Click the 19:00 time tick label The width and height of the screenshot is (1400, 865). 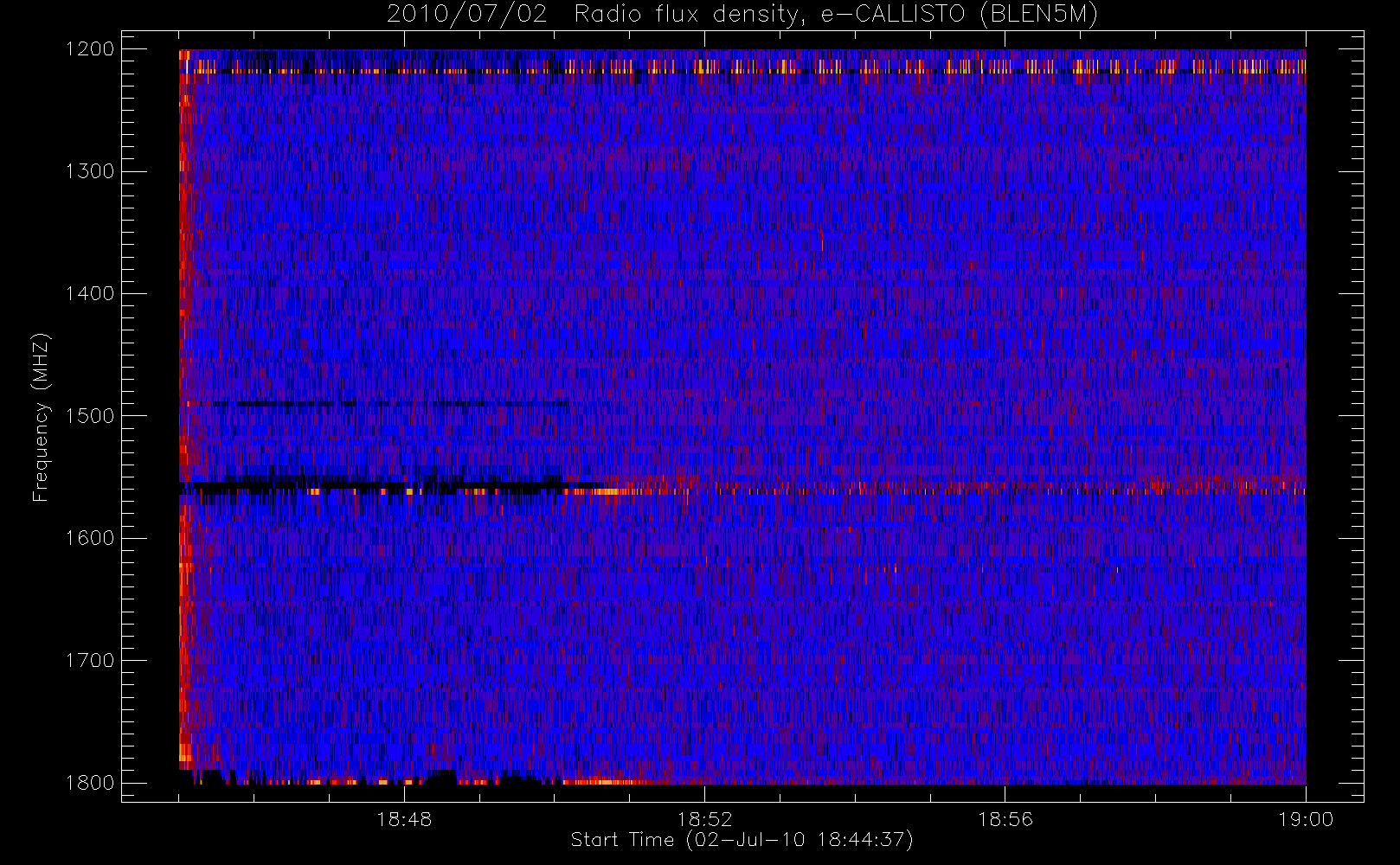click(1306, 819)
